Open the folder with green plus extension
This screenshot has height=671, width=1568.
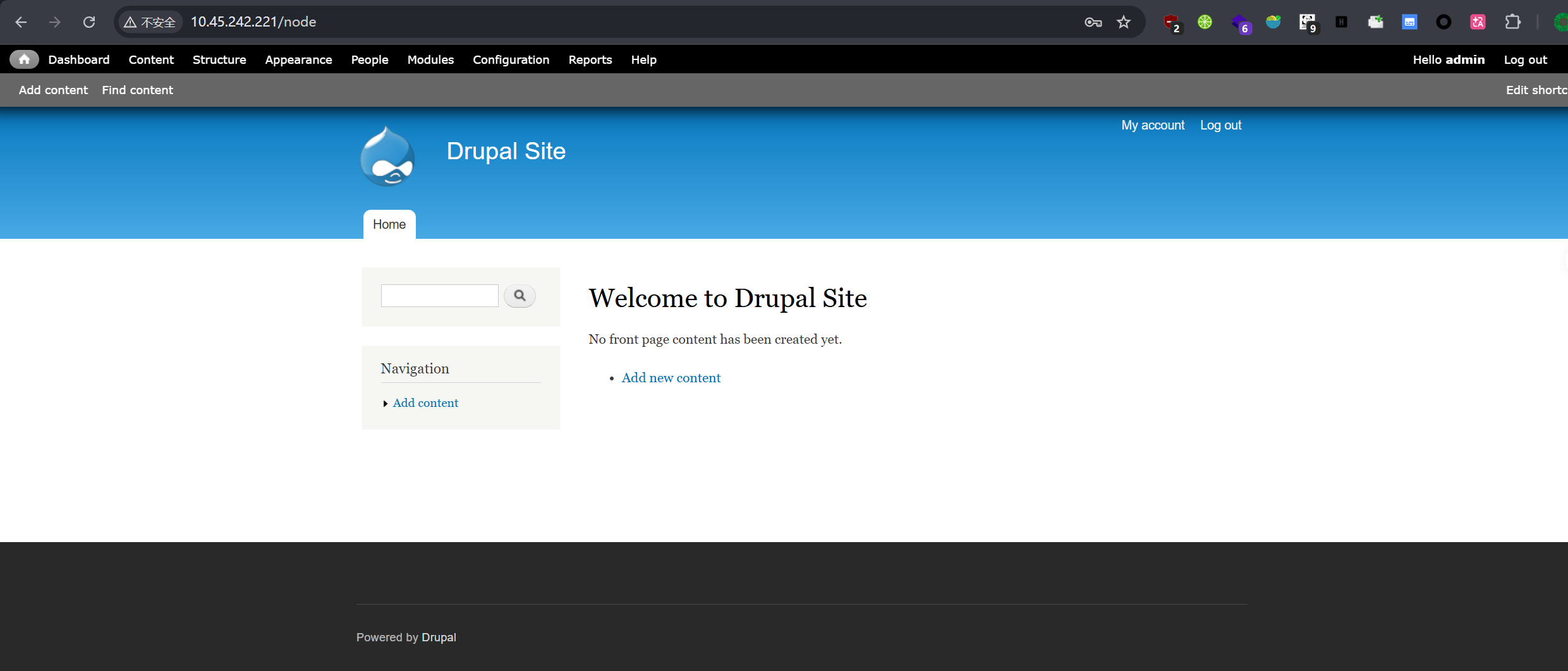pos(1376,22)
